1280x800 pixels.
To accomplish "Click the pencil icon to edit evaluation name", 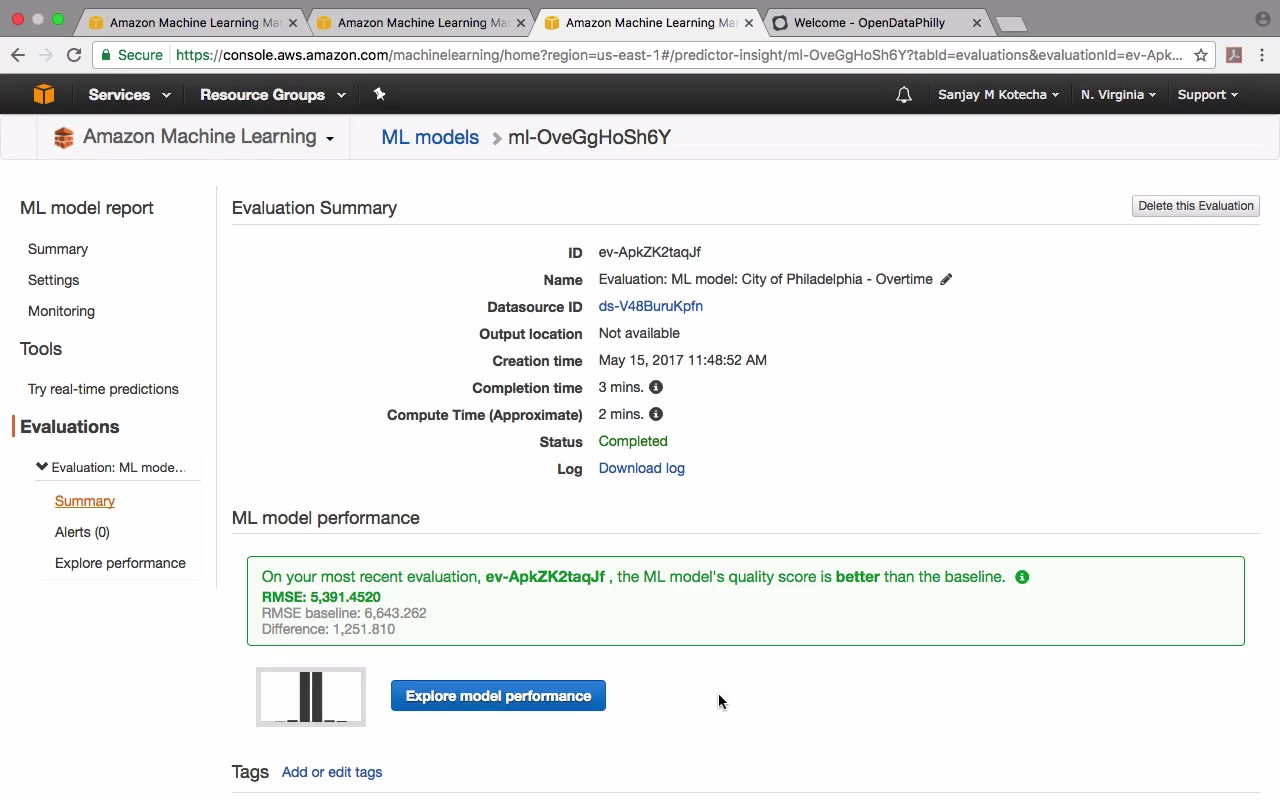I will tap(946, 280).
